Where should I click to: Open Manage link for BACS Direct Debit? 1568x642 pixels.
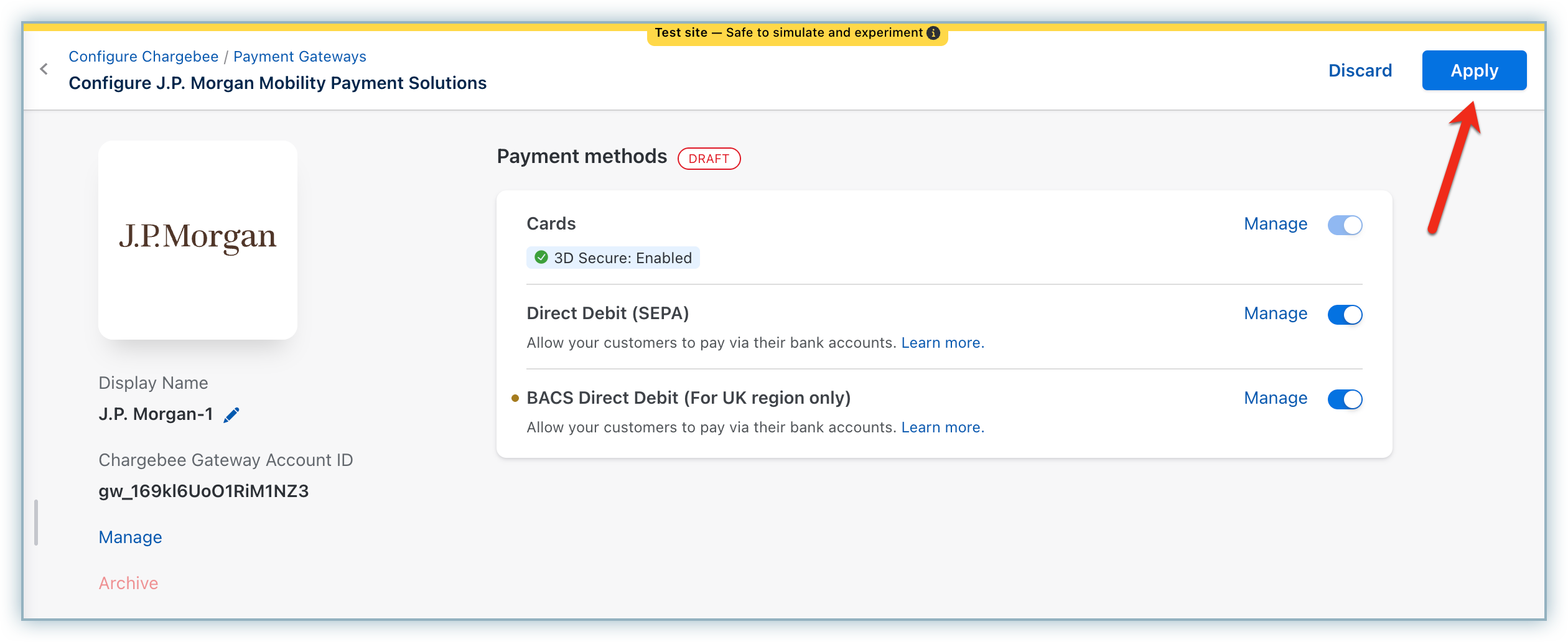(1275, 398)
